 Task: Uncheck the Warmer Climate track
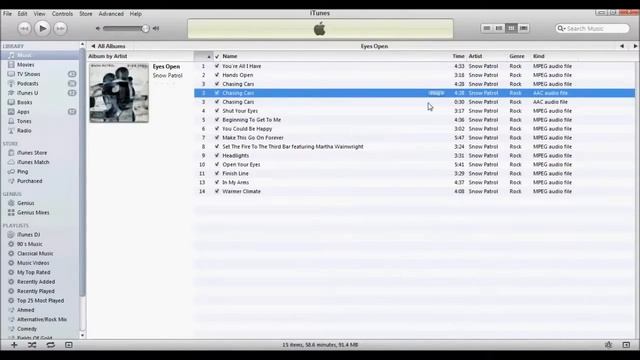[217, 191]
